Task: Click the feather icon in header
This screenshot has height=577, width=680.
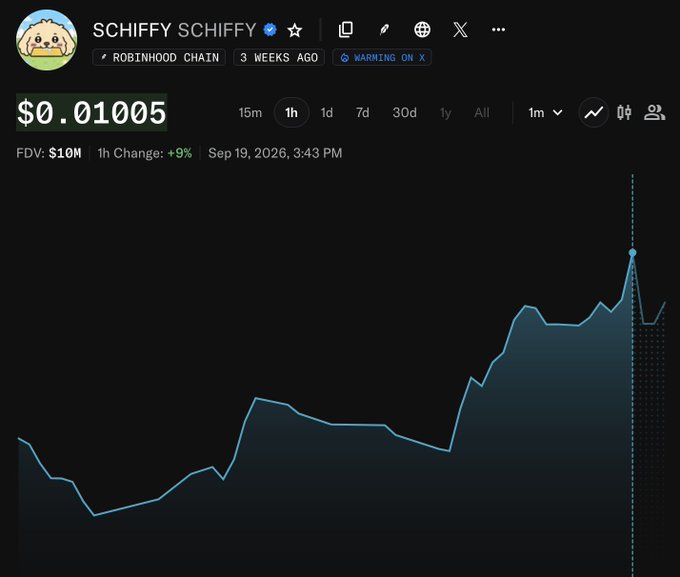Action: coord(384,30)
